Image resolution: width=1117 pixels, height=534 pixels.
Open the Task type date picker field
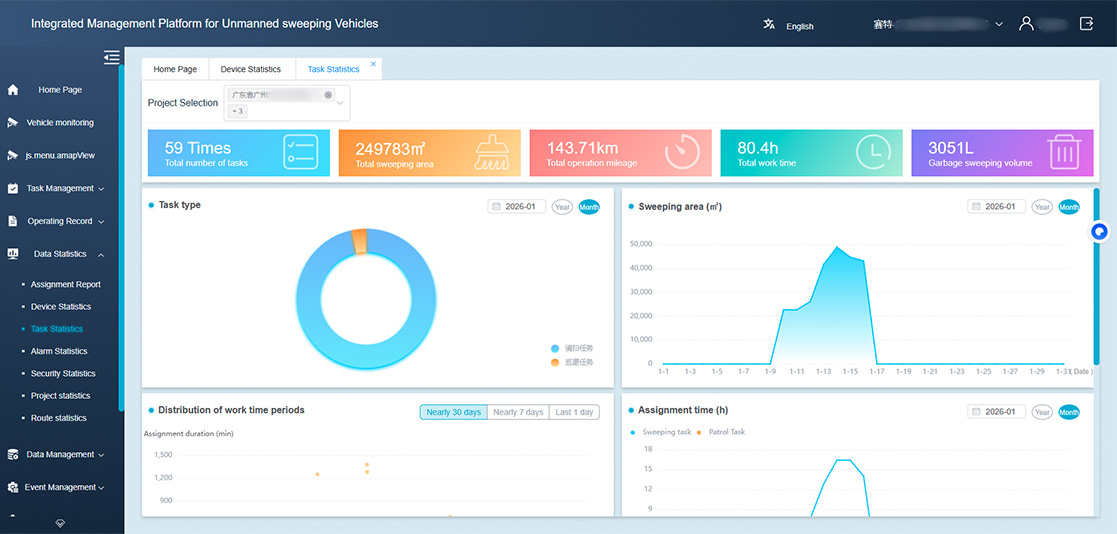[x=517, y=207]
